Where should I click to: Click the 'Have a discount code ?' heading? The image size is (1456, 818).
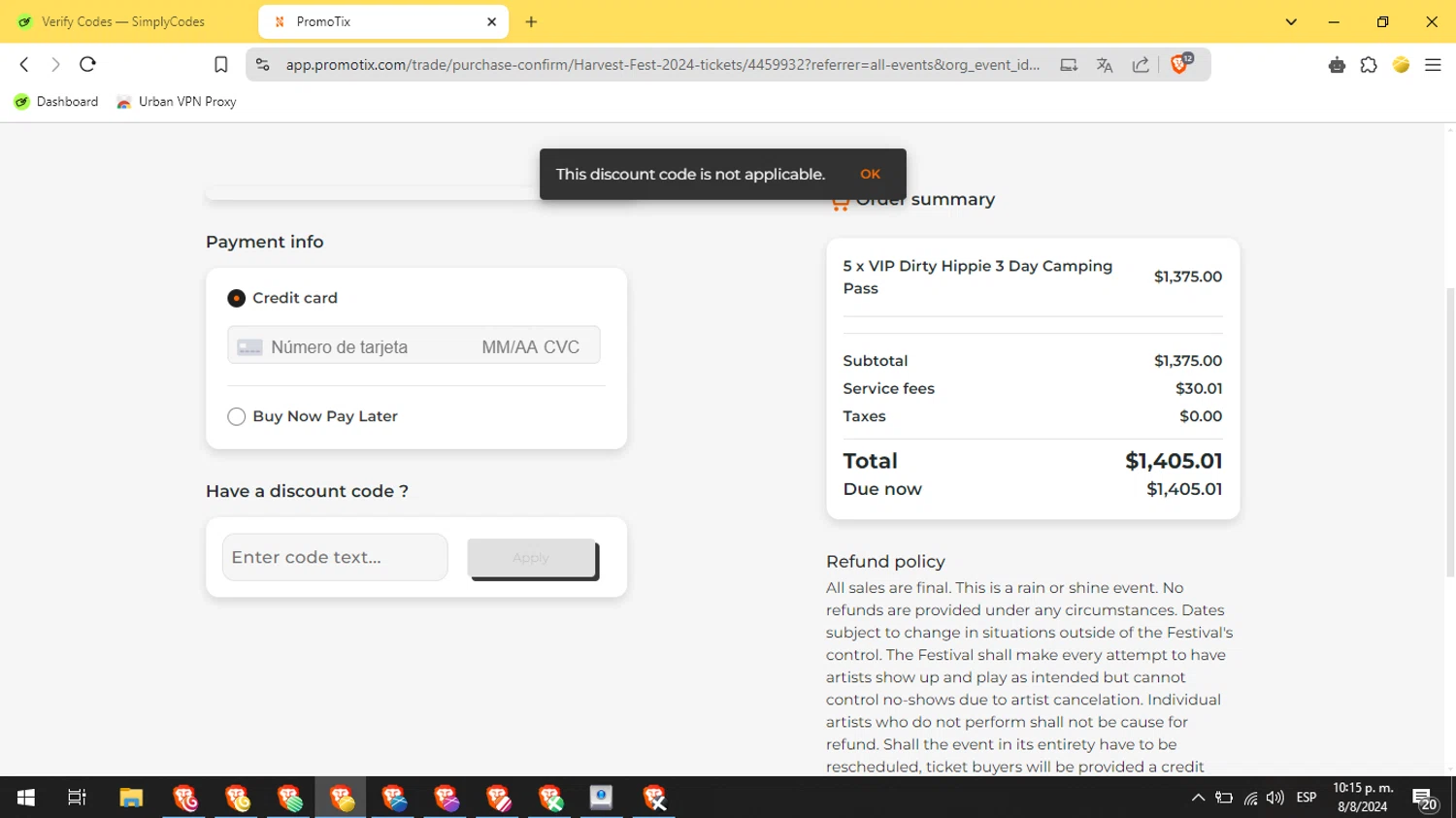click(x=307, y=491)
